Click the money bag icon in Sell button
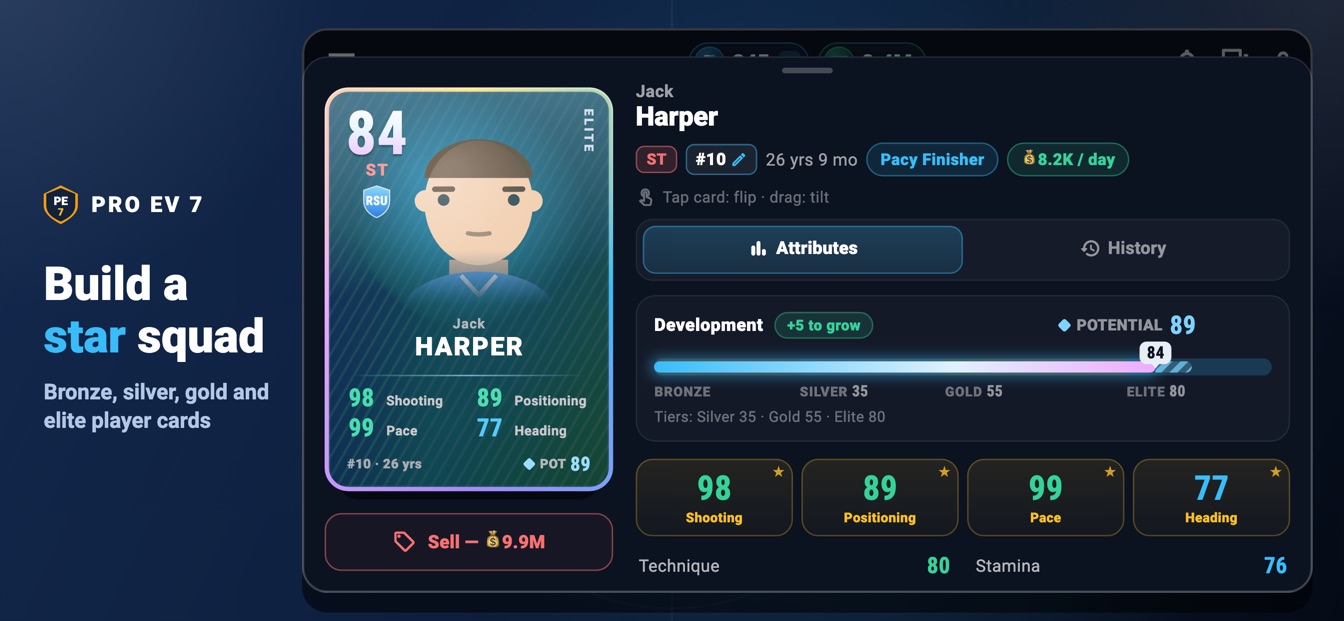Screen dimensions: 1344x621 [x=492, y=540]
